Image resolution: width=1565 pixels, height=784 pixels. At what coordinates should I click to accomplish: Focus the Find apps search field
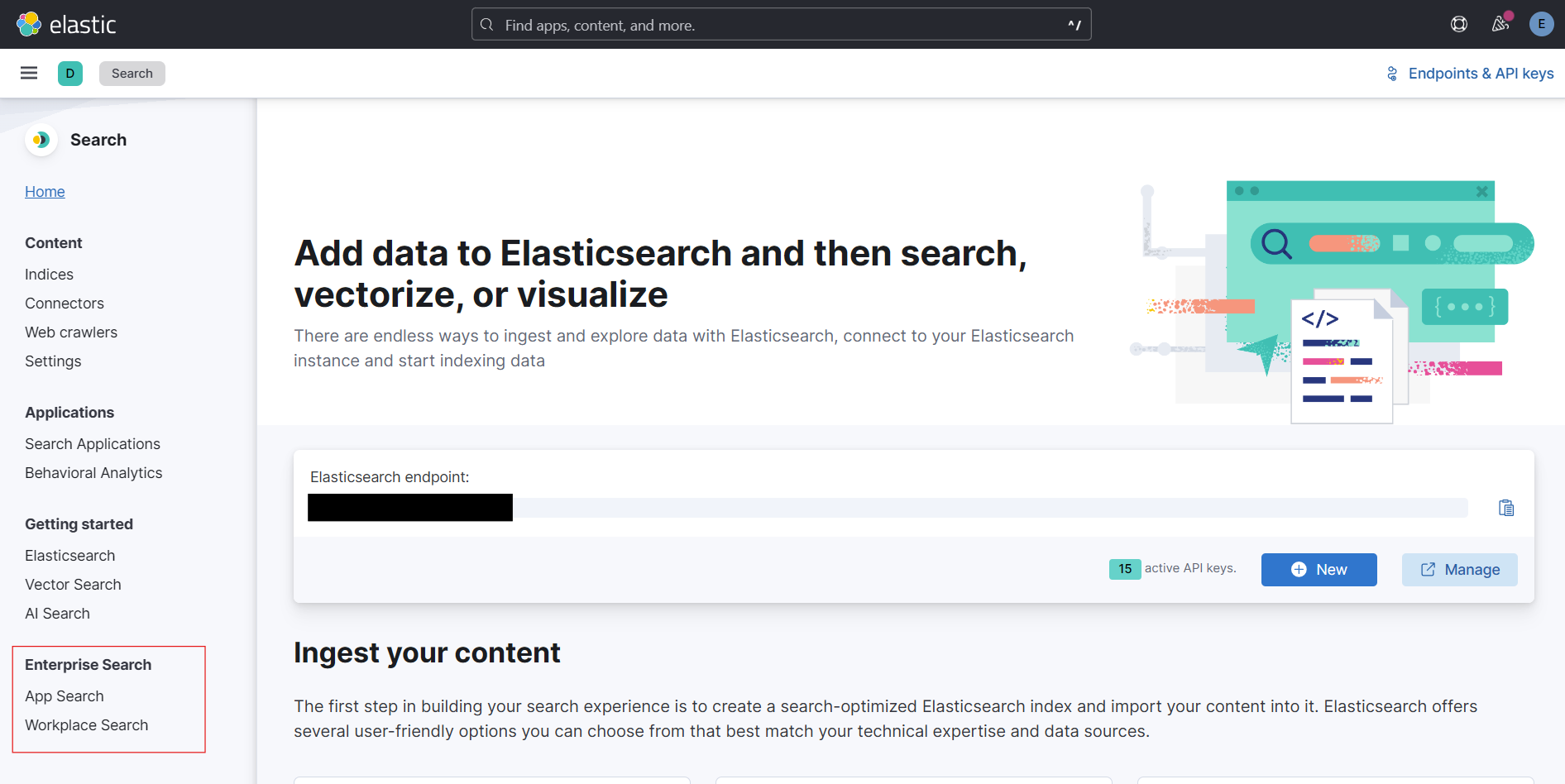(781, 24)
